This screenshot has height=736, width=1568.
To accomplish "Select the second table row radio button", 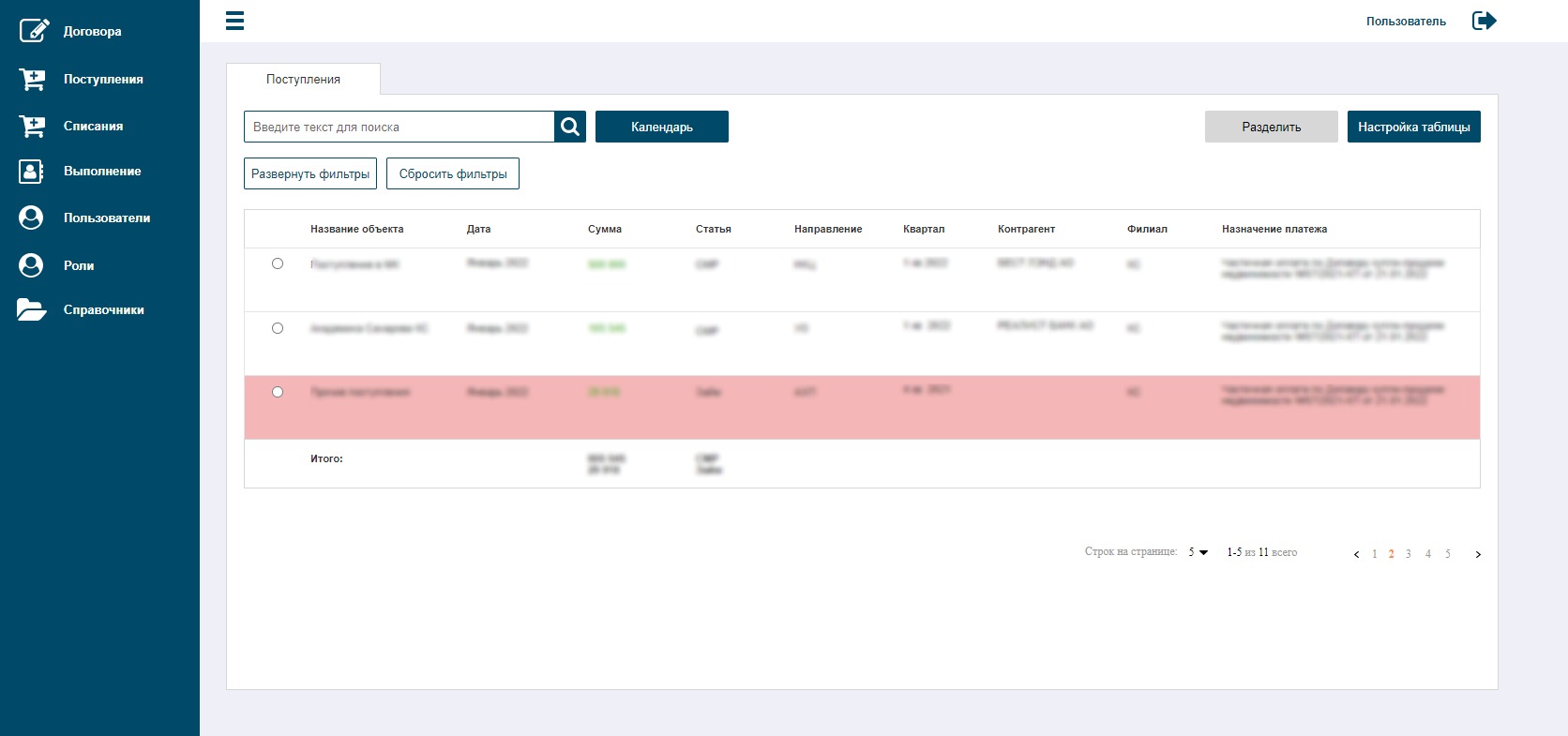I will pyautogui.click(x=278, y=328).
